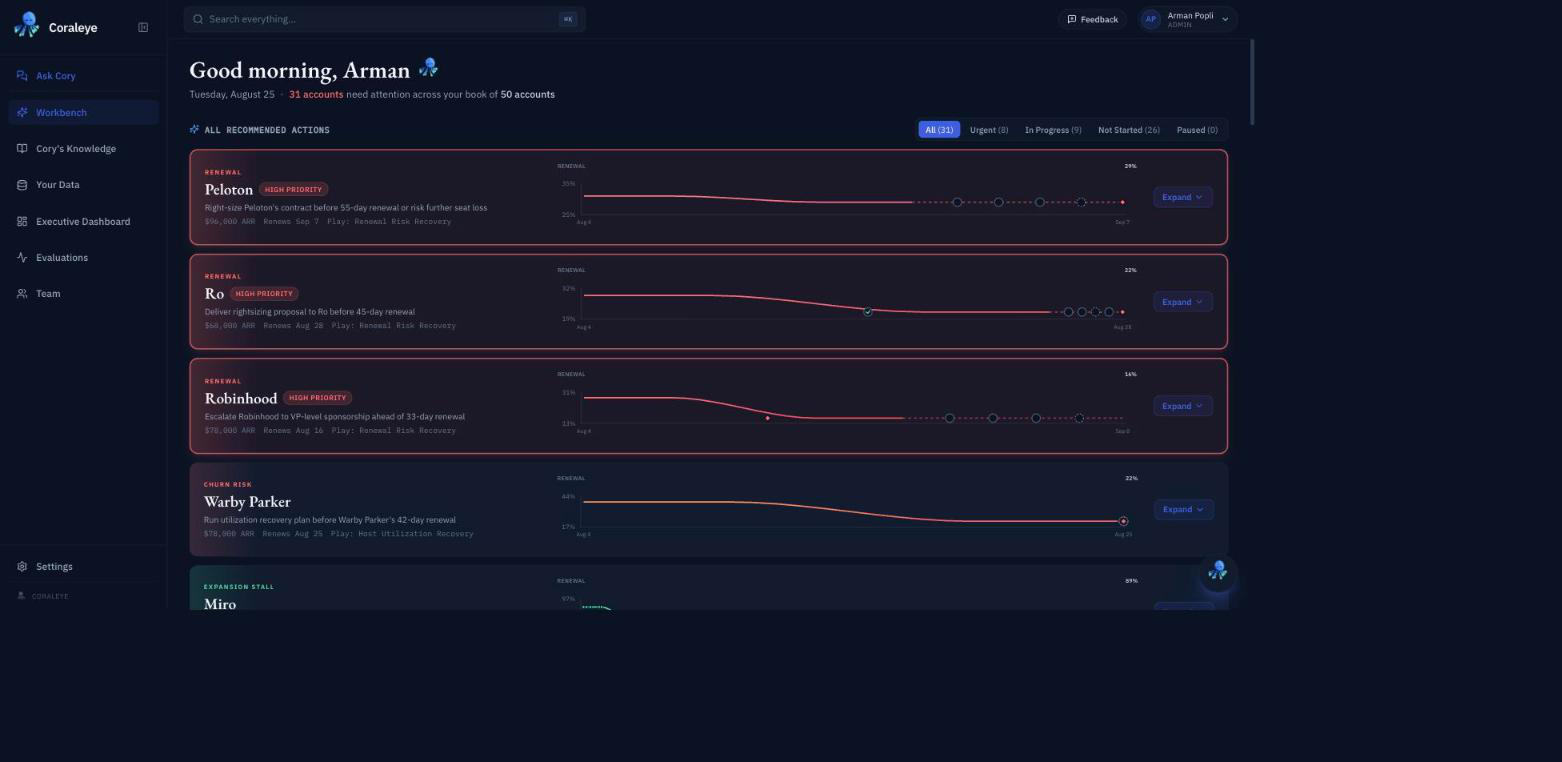Image resolution: width=1562 pixels, height=762 pixels.
Task: Click Ro's High Priority badge
Action: (264, 293)
